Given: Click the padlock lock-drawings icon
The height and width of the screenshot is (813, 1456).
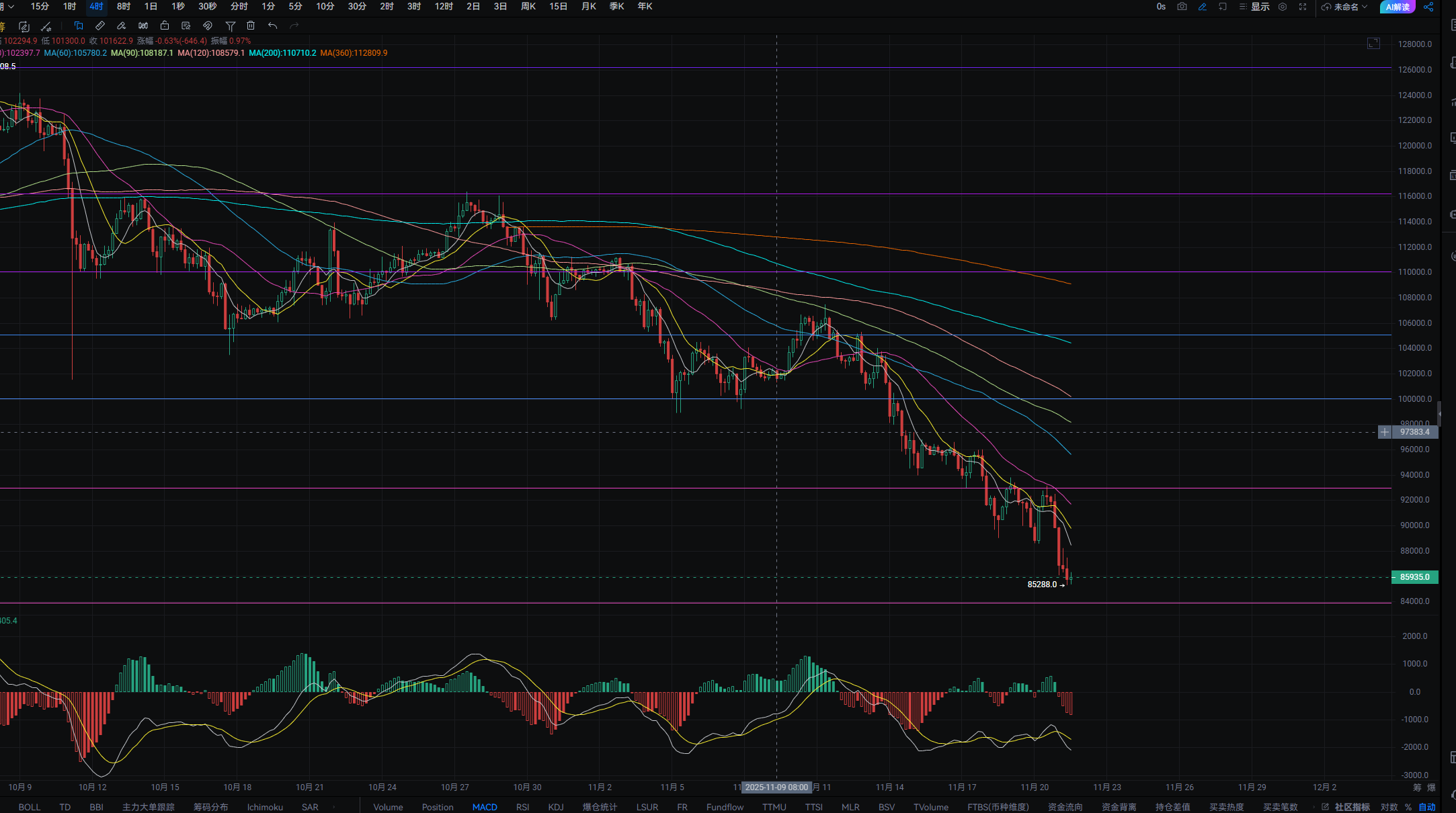Looking at the screenshot, I should coord(165,26).
